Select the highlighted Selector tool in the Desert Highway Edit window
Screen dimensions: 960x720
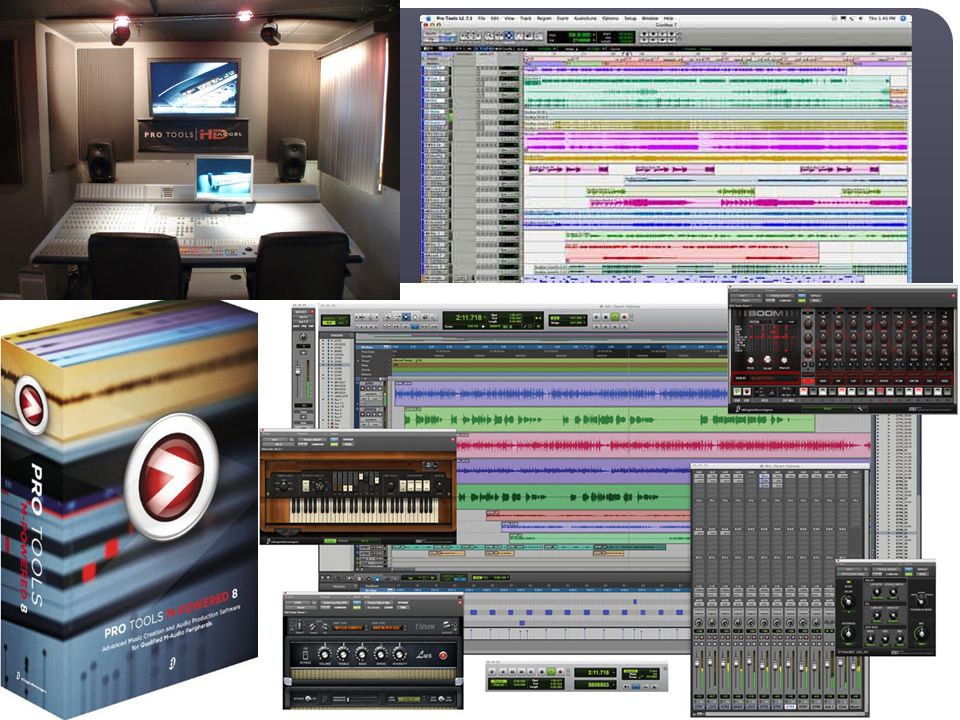[405, 317]
